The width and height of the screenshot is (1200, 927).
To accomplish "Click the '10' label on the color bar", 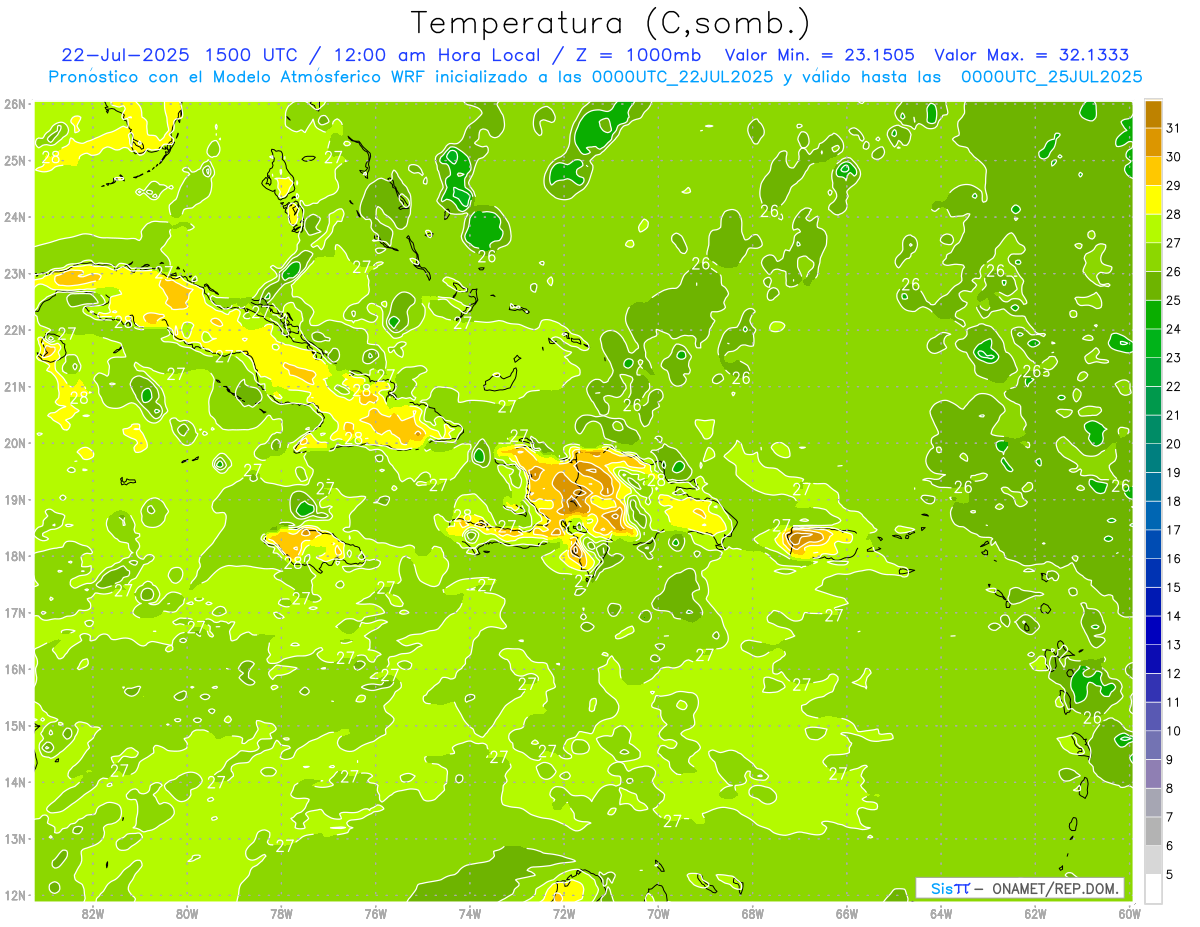I will click(1174, 731).
